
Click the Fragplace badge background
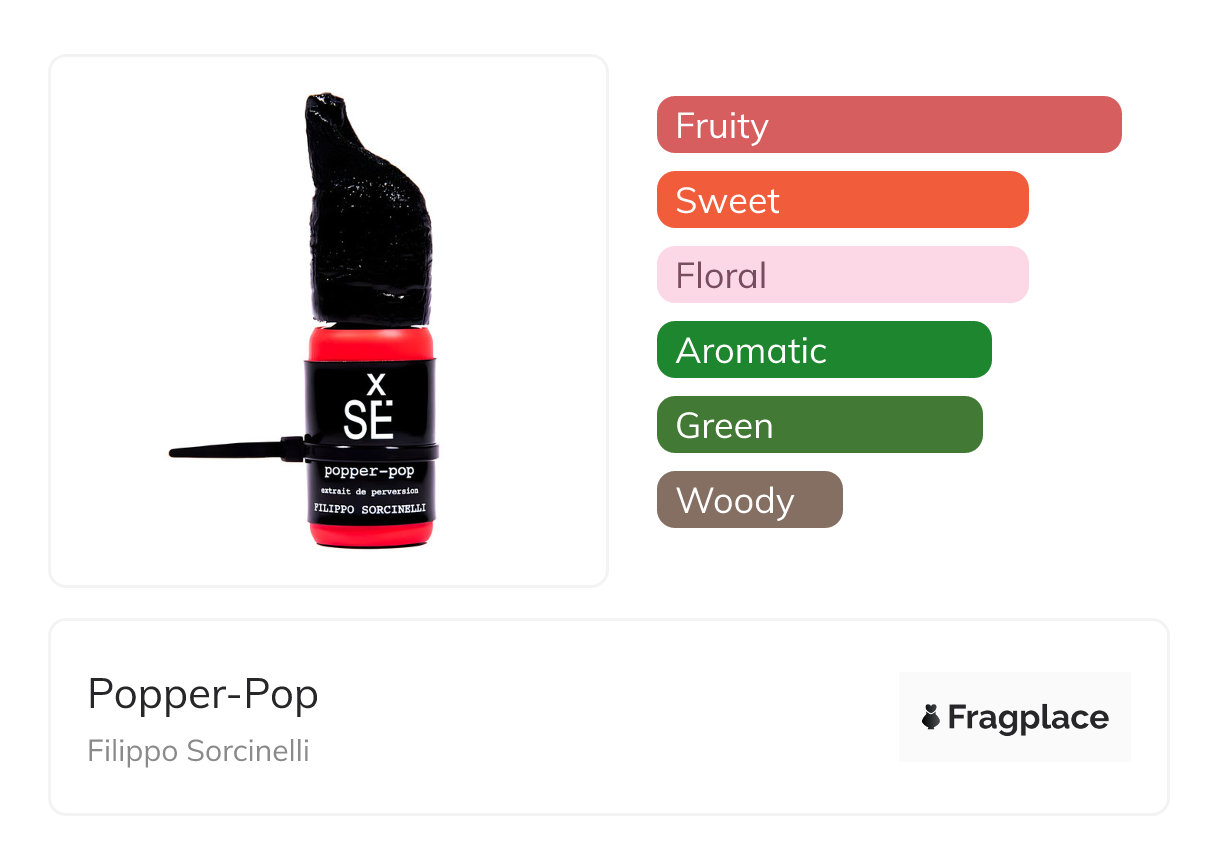point(1015,717)
